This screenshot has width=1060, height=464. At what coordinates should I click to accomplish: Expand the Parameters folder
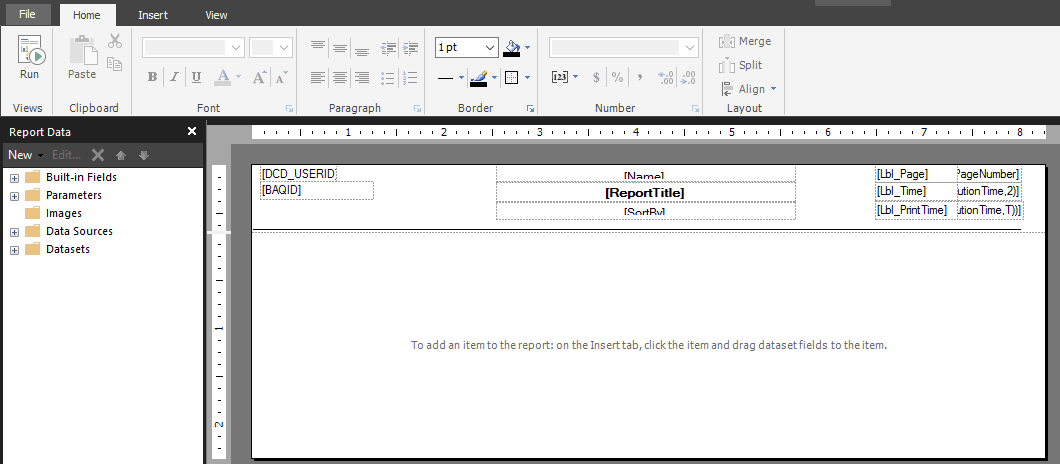(14, 196)
